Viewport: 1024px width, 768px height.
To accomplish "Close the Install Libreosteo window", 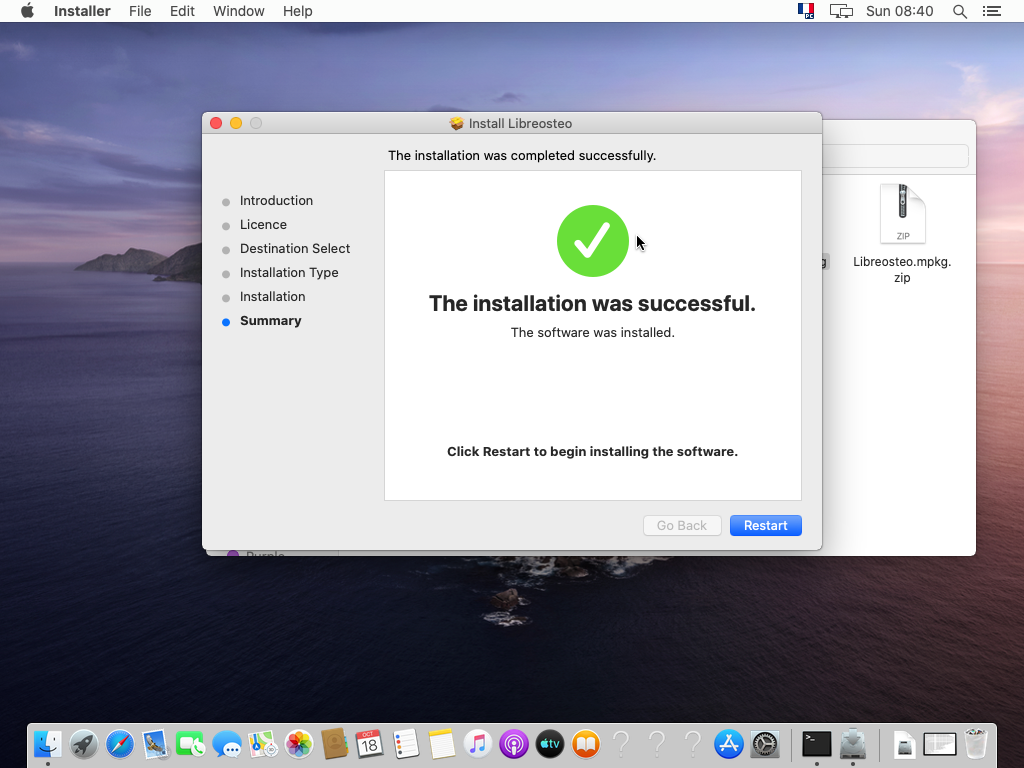I will (216, 123).
